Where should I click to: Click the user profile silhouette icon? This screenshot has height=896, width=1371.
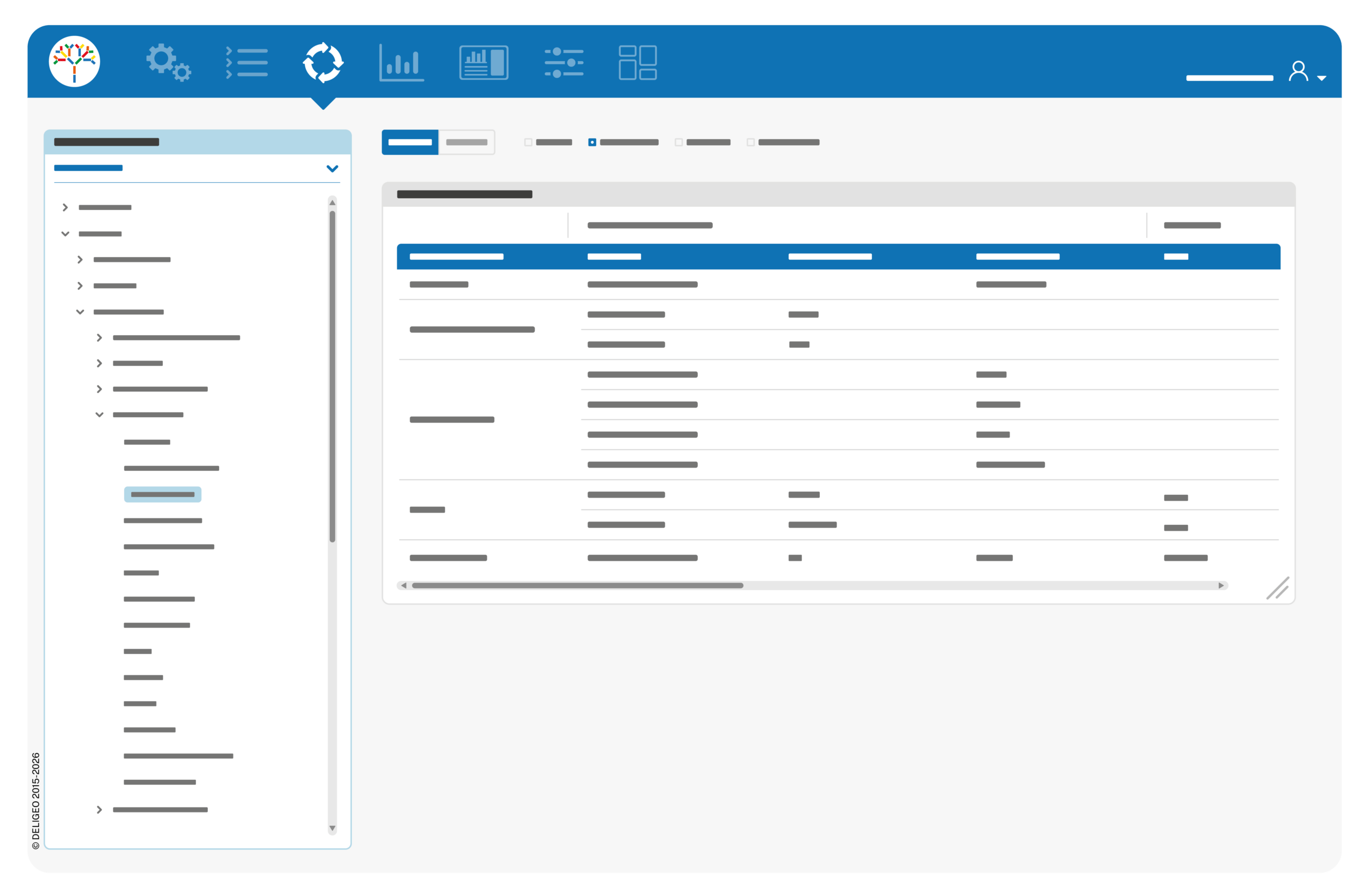[x=1298, y=71]
